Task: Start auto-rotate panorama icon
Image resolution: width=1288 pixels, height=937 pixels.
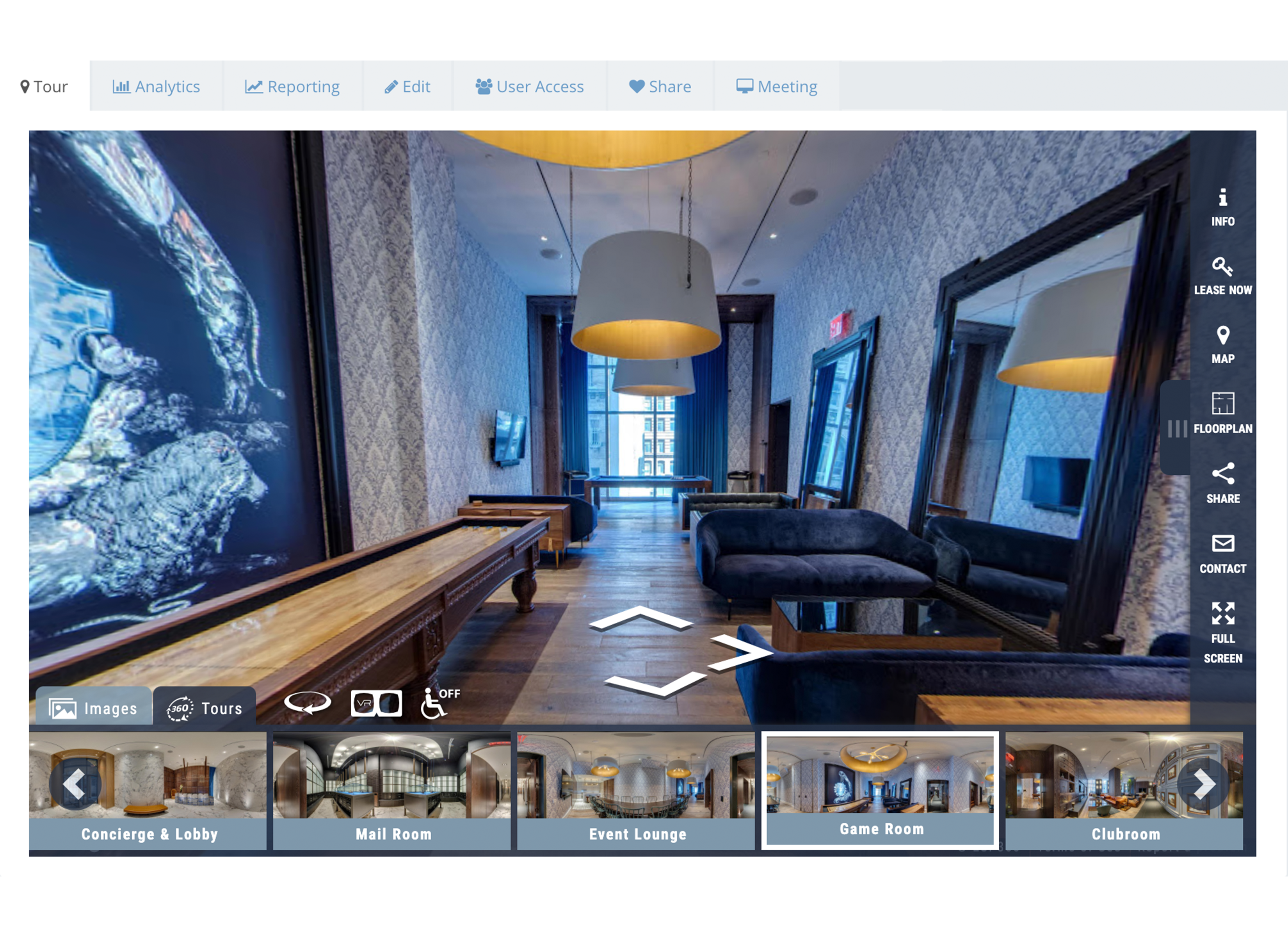Action: coord(307,703)
